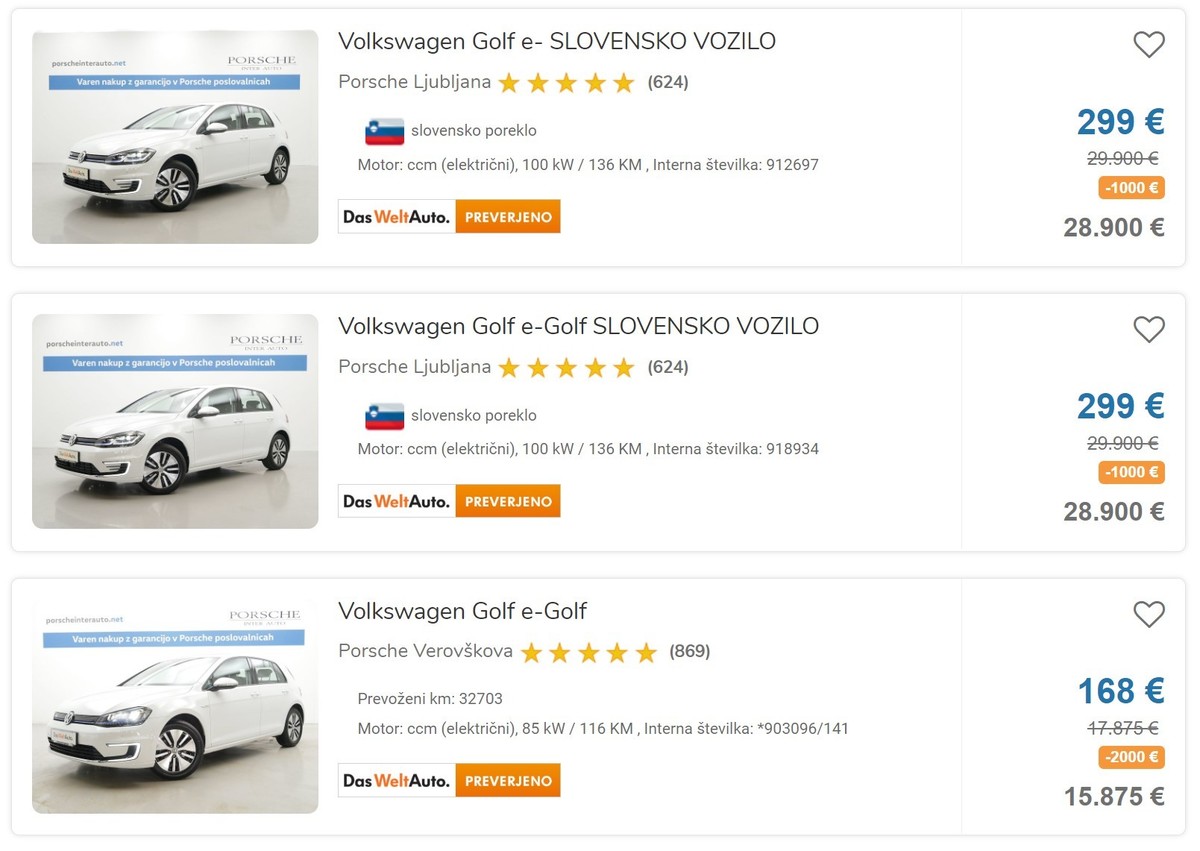The height and width of the screenshot is (851, 1200).
Task: Select the fifth star rating for Porsche Verovškova
Action: [x=645, y=652]
